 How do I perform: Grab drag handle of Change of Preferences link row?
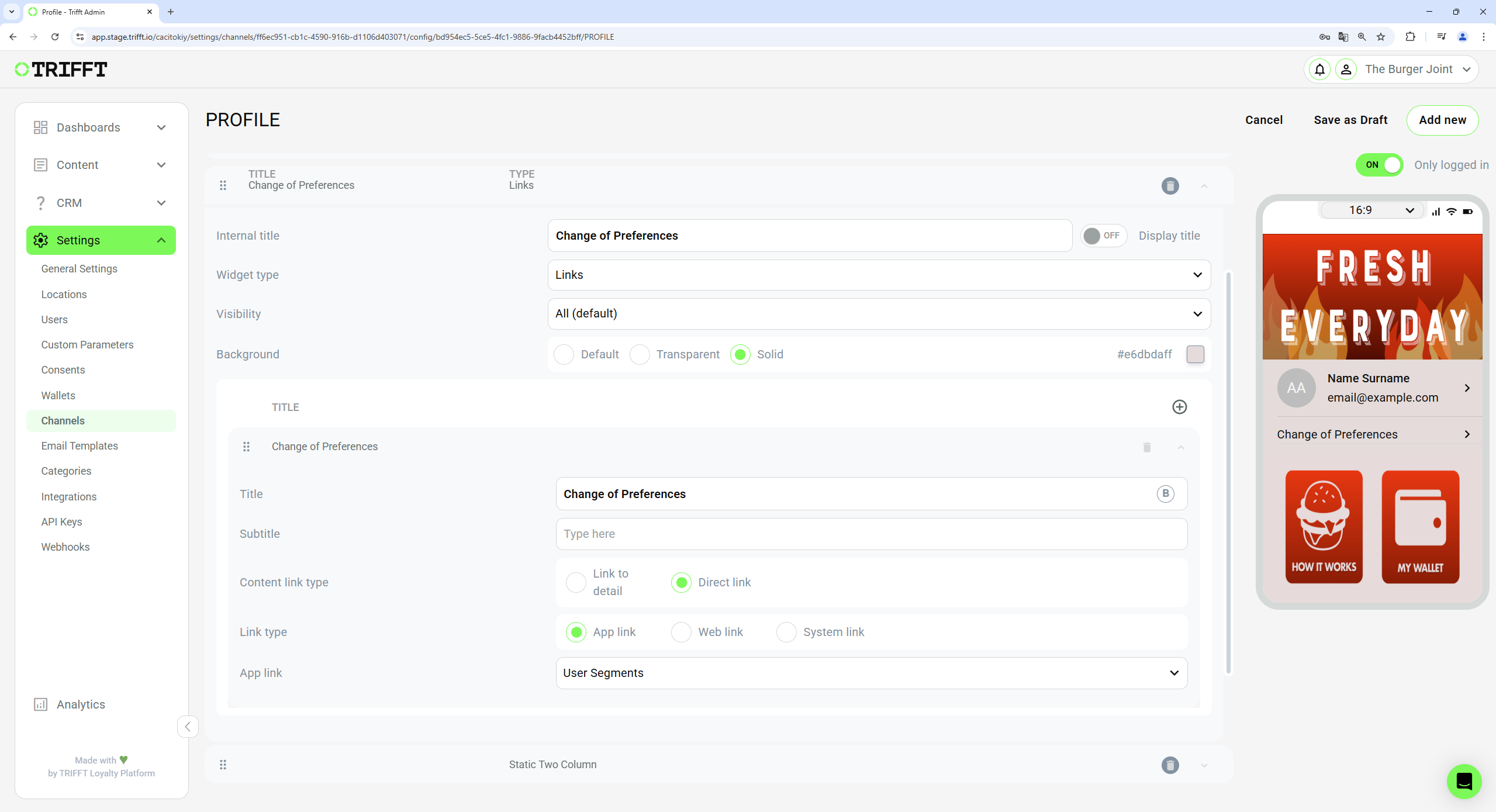tap(246, 447)
